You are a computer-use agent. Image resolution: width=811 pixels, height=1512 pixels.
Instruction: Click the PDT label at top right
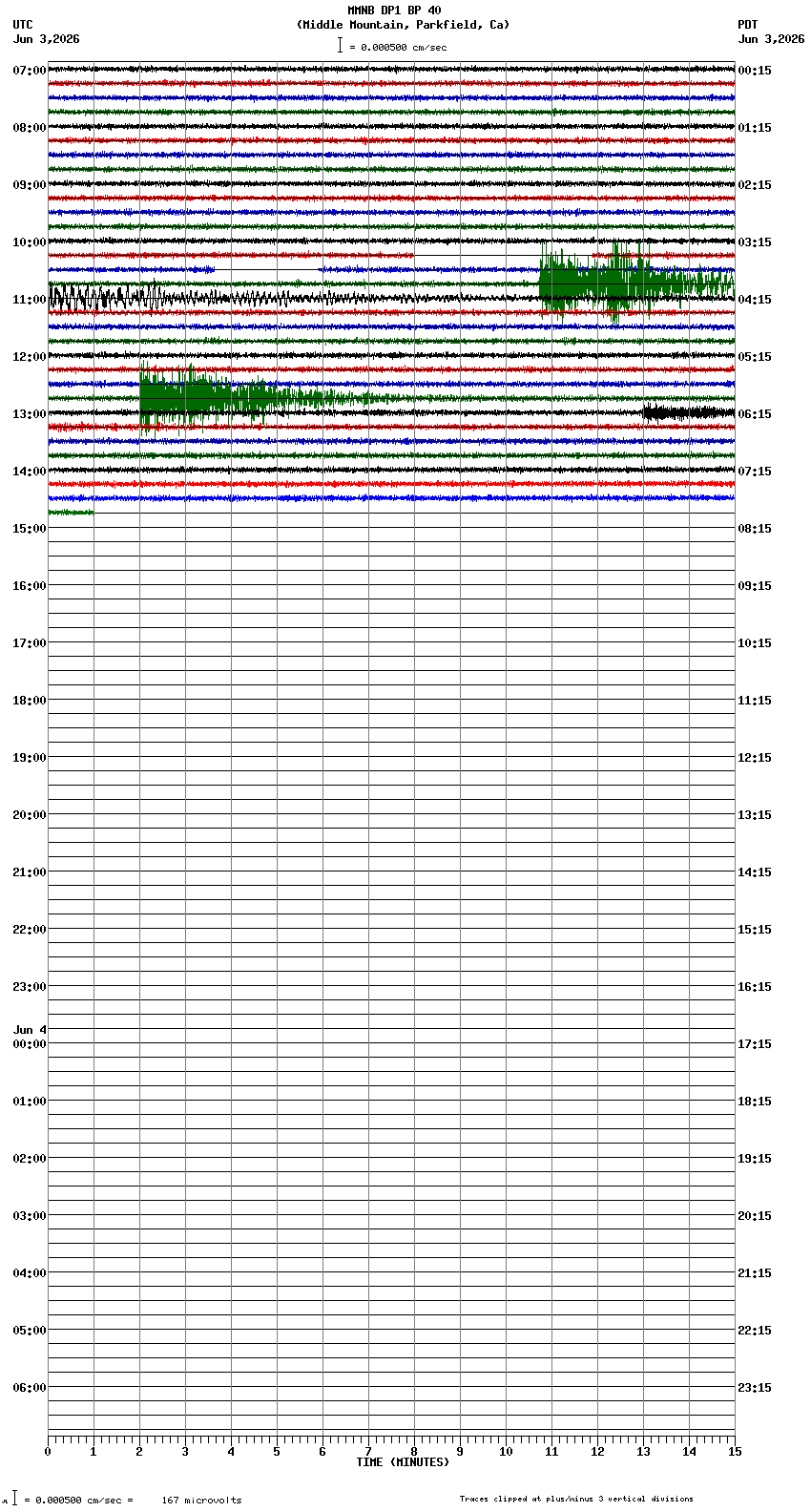click(x=748, y=25)
